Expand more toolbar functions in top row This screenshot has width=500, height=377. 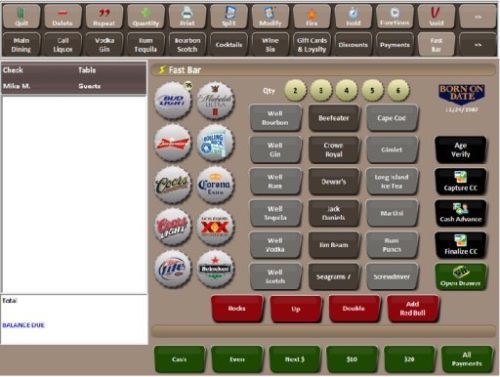pyautogui.click(x=478, y=17)
